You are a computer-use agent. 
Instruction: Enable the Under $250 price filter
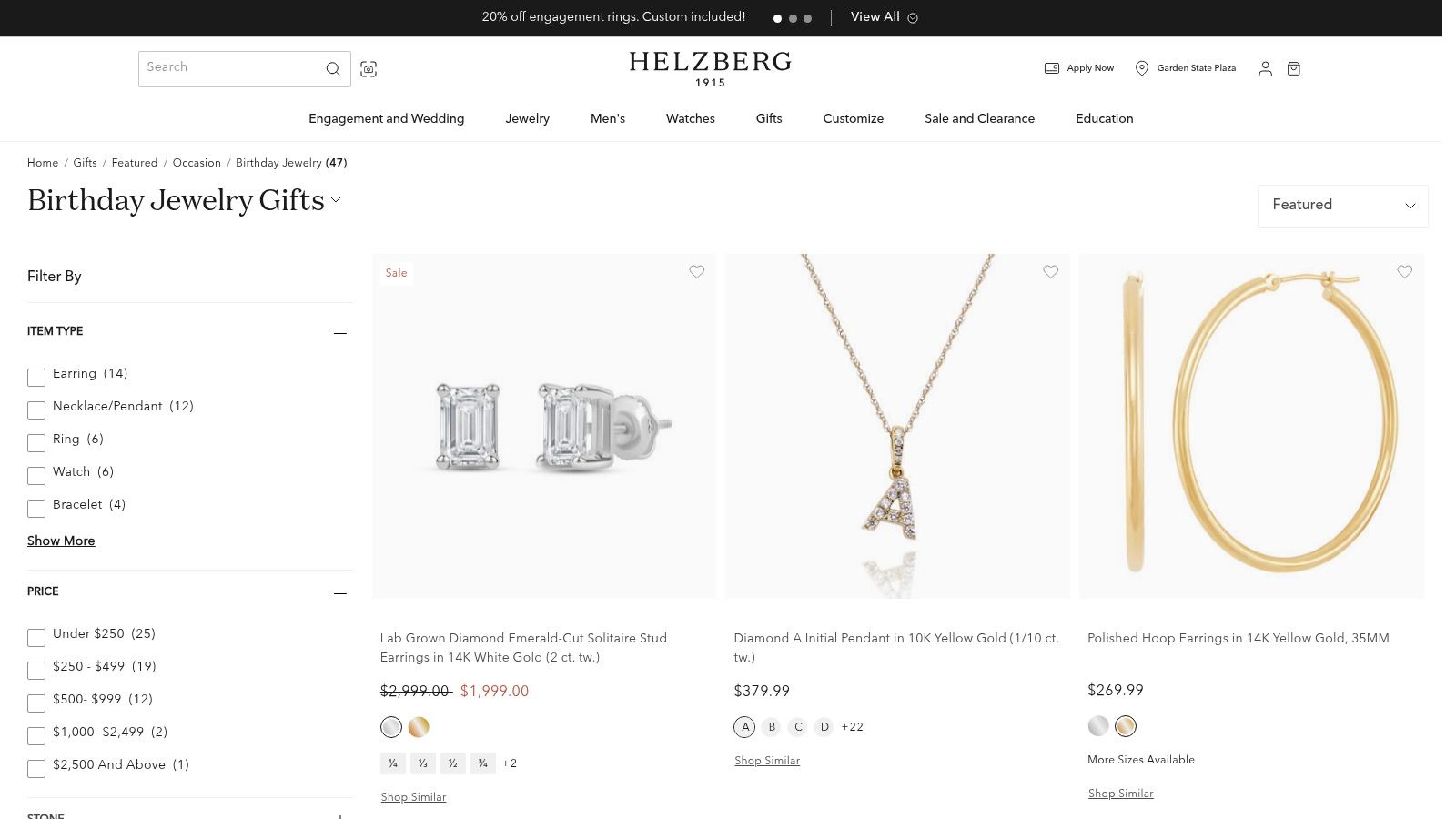tap(36, 637)
